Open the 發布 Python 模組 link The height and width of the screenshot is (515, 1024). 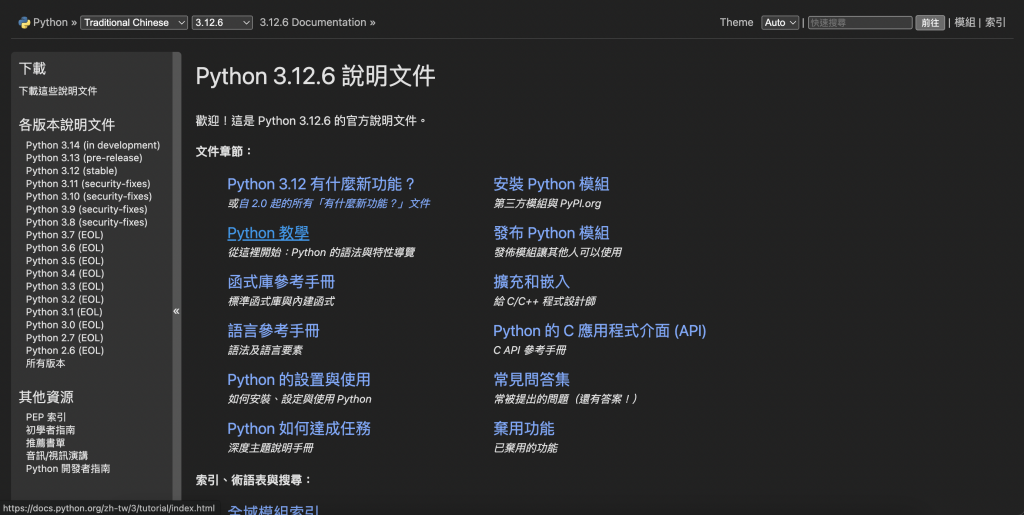point(551,233)
